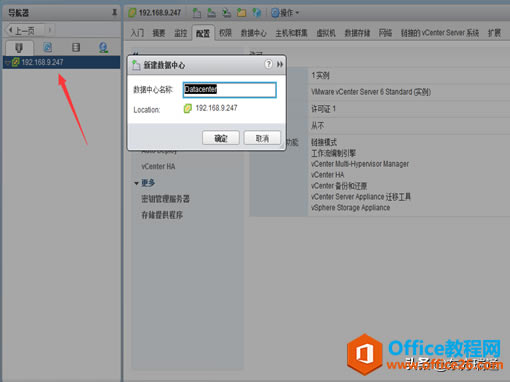Screen dimensions: 510x382
Task: Collapse the 192.168.9.247 tree node arrow
Action: coord(8,62)
